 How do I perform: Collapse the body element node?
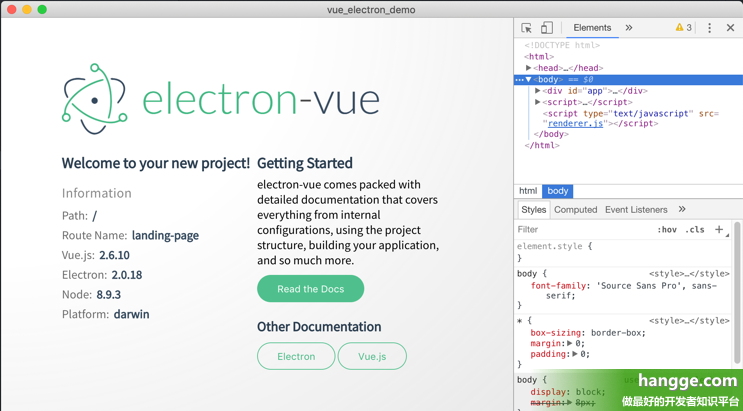click(x=528, y=80)
